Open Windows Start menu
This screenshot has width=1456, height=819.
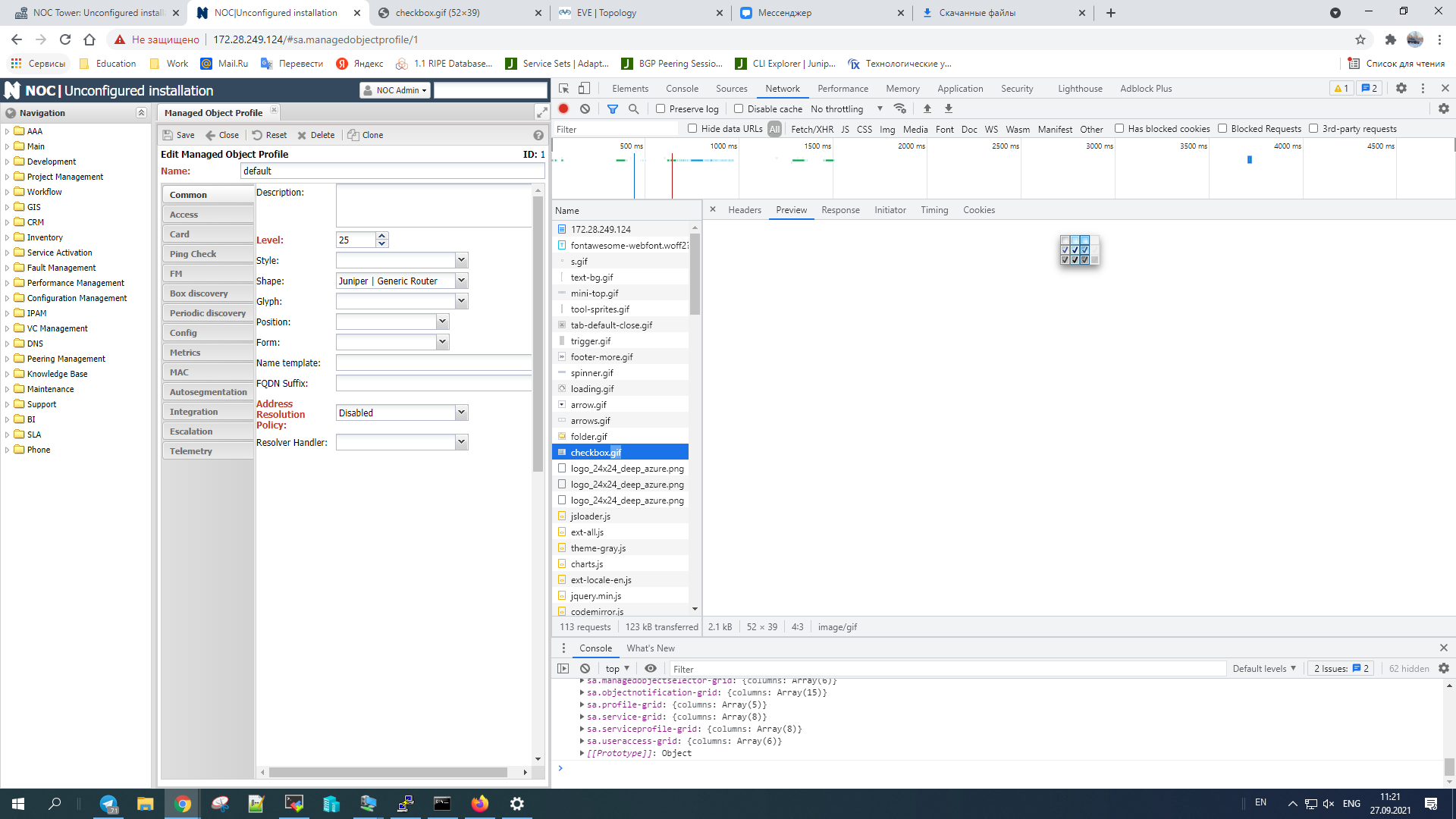tap(18, 804)
